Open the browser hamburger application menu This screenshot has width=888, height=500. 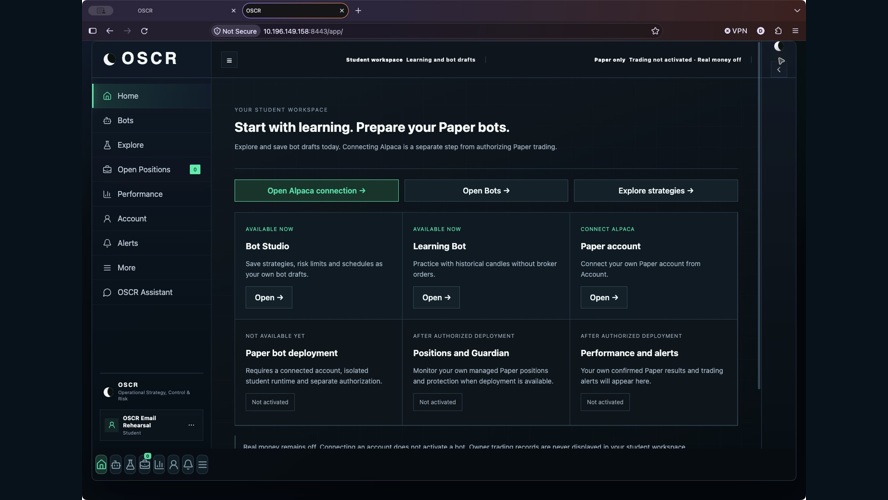coord(795,31)
